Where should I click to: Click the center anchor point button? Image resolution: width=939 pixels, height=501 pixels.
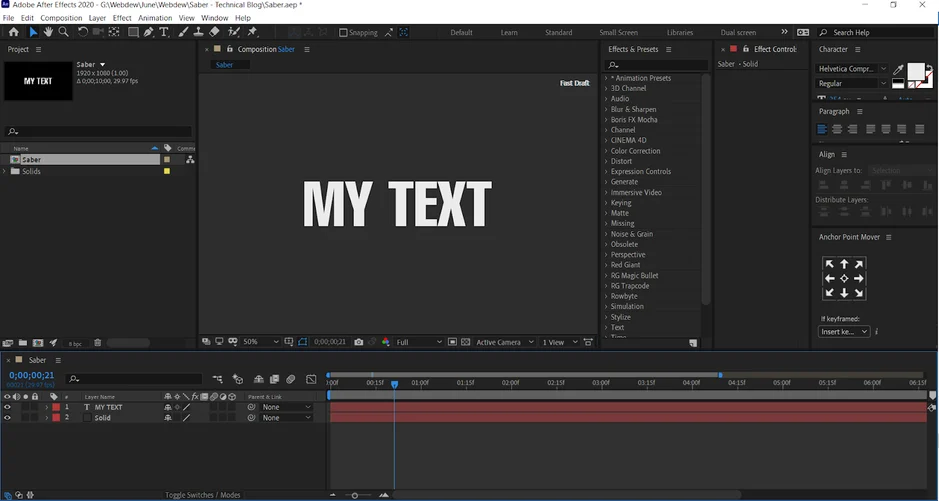click(x=844, y=278)
